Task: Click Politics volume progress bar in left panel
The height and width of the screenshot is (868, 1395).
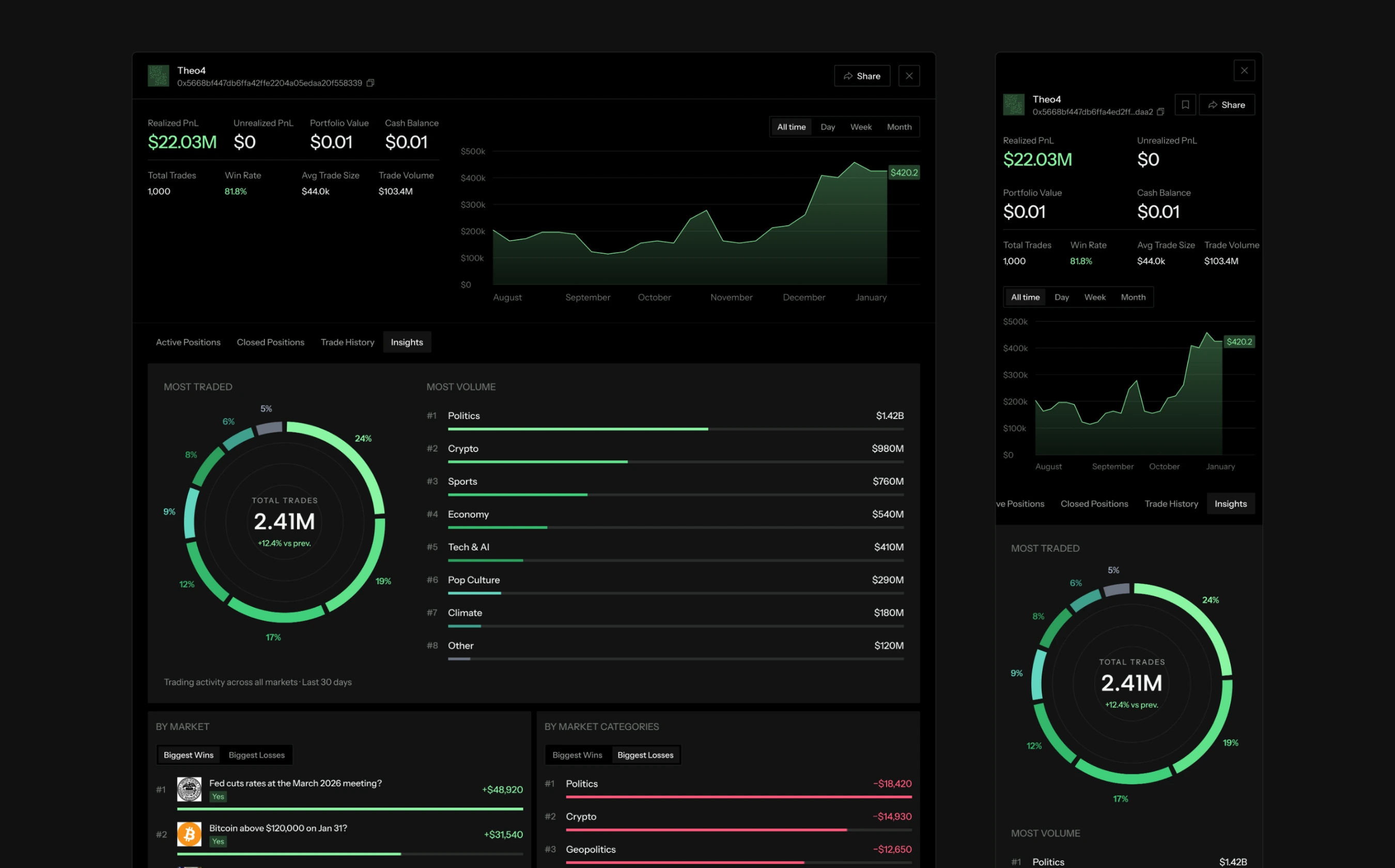Action: point(676,429)
